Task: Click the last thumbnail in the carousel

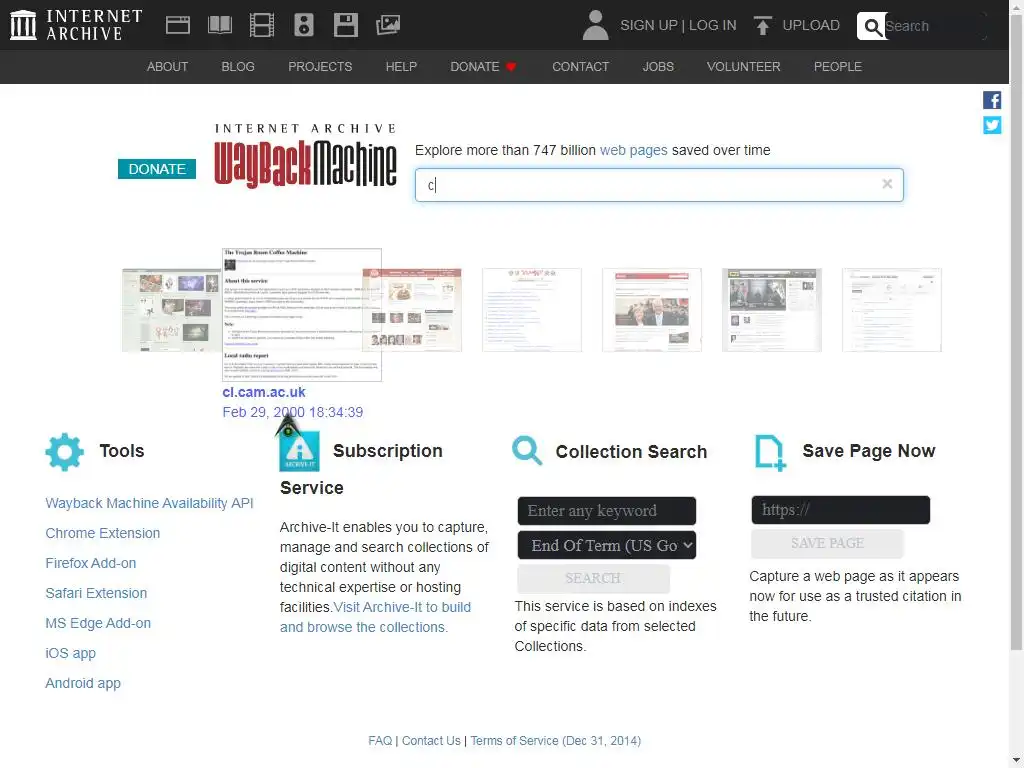Action: coord(891,310)
